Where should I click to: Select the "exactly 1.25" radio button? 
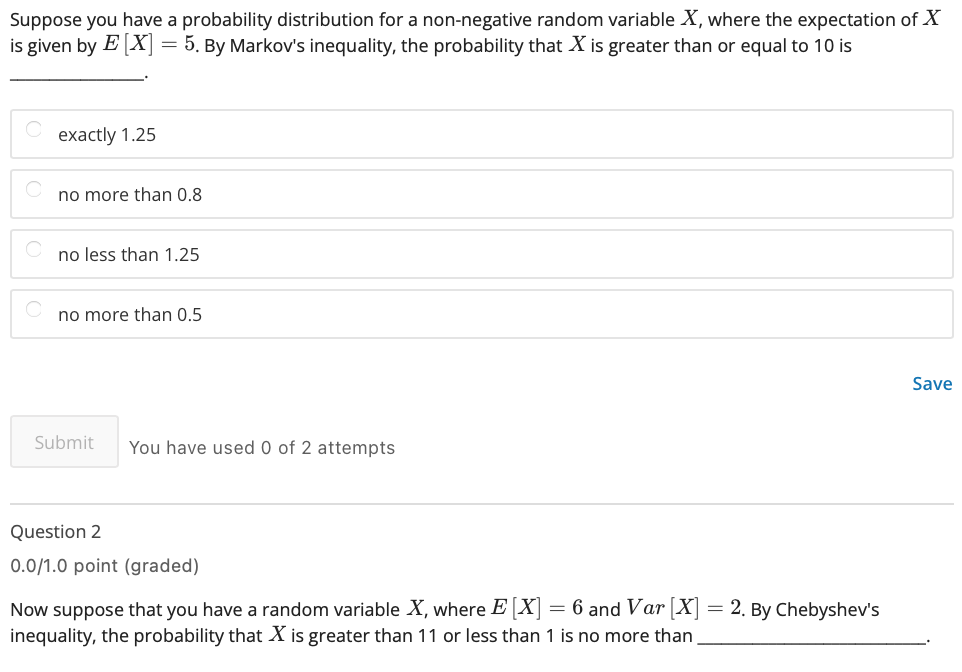(32, 130)
